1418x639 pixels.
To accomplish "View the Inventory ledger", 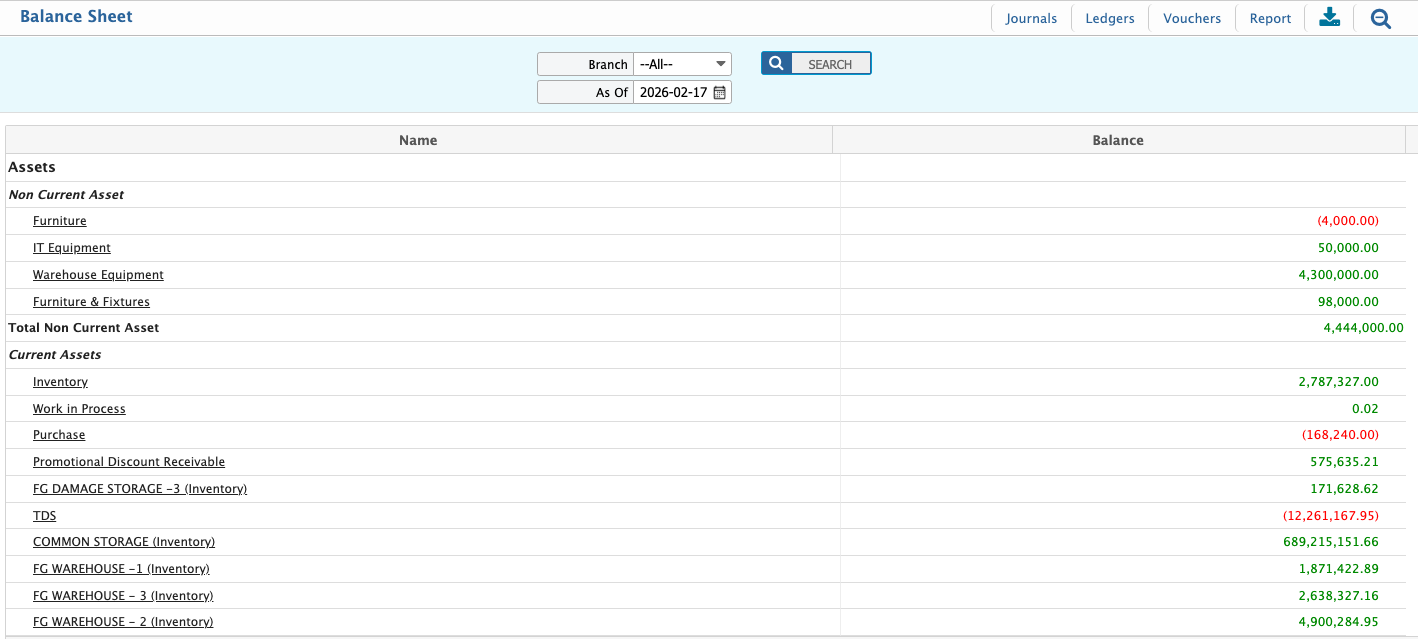I will [x=60, y=381].
